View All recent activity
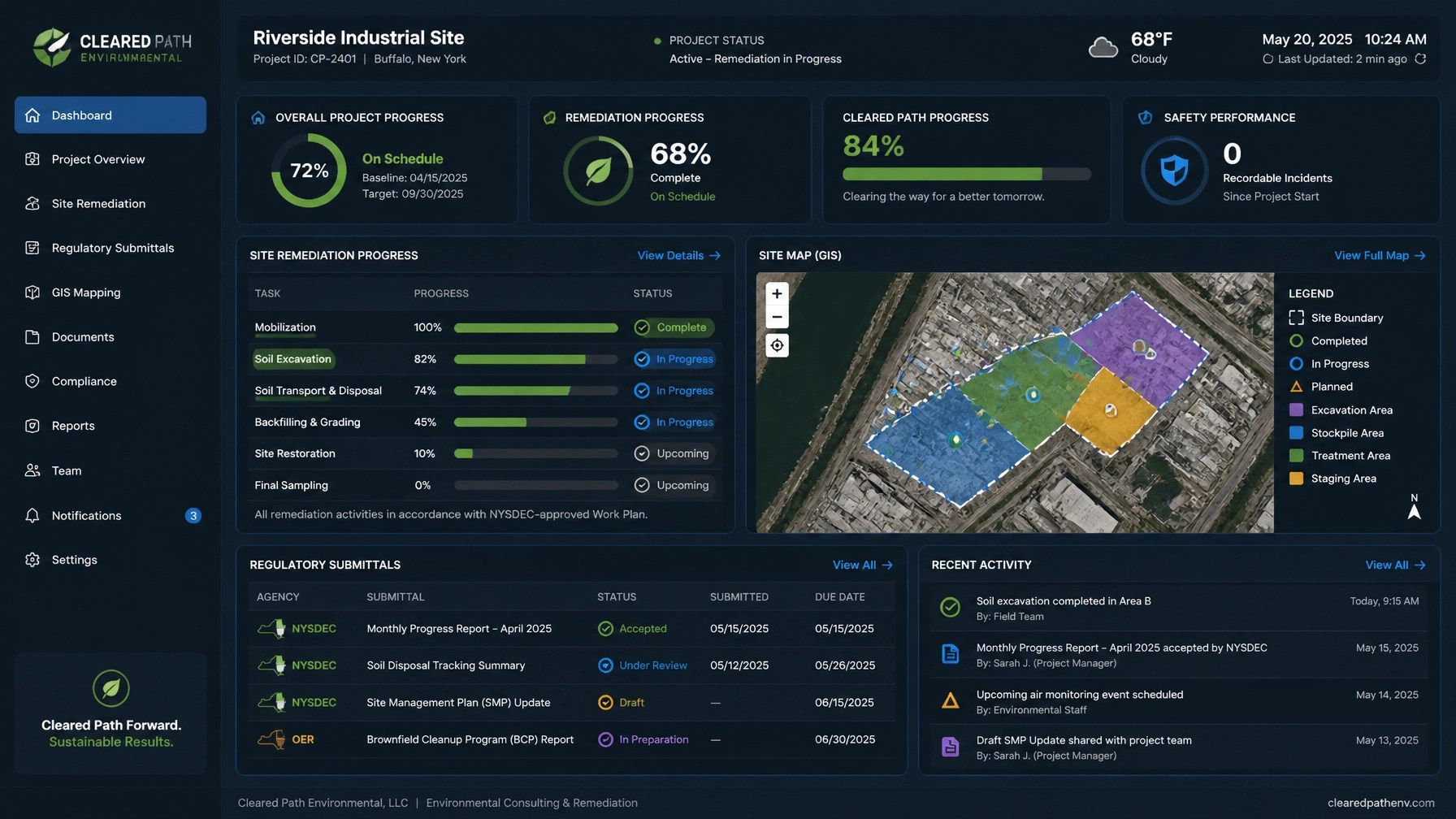Image resolution: width=1456 pixels, height=819 pixels. [x=1395, y=565]
